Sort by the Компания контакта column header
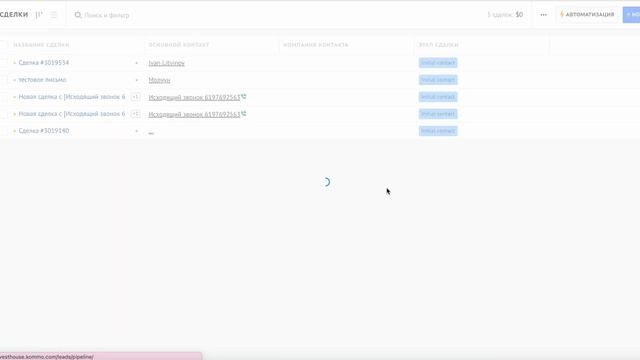 [316, 45]
